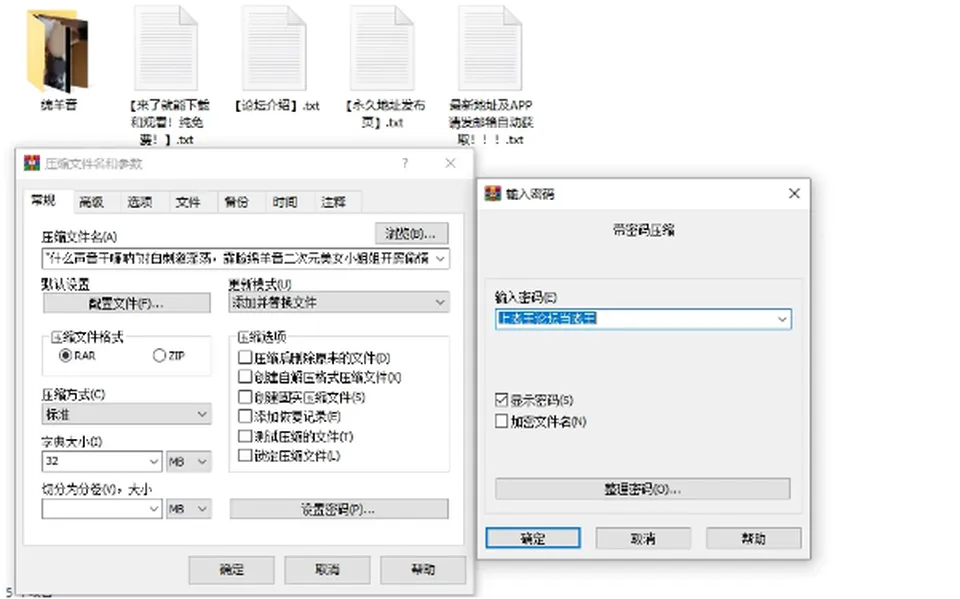Open the MB unit dropdown beside dictionary size
This screenshot has width=960, height=599.
coord(189,461)
